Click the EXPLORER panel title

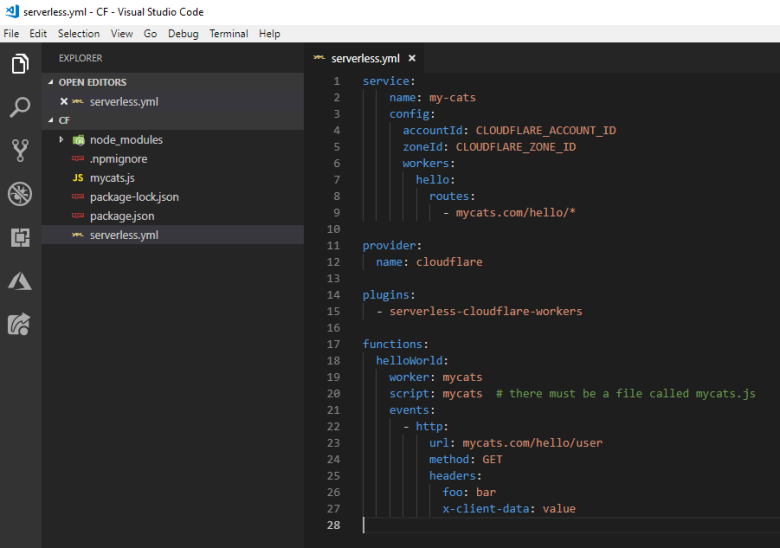pos(80,58)
